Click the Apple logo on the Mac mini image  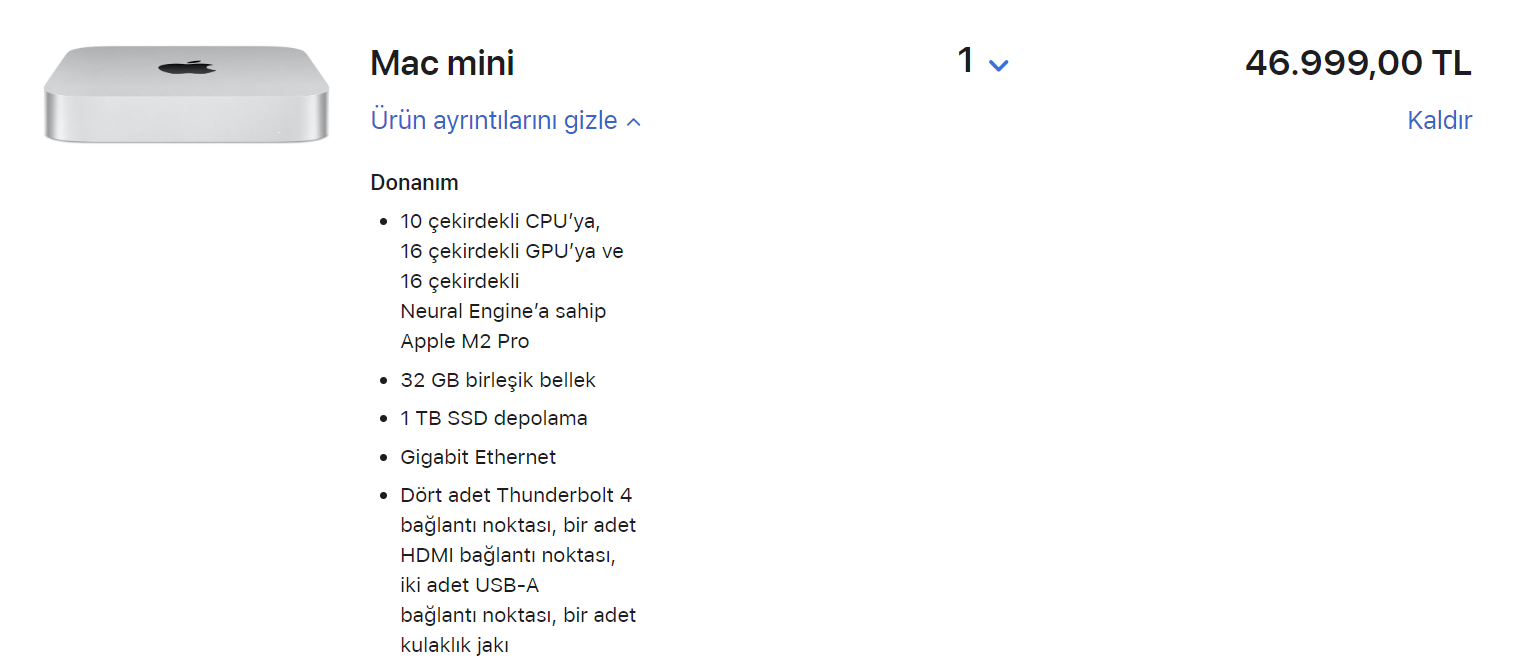pyautogui.click(x=186, y=67)
